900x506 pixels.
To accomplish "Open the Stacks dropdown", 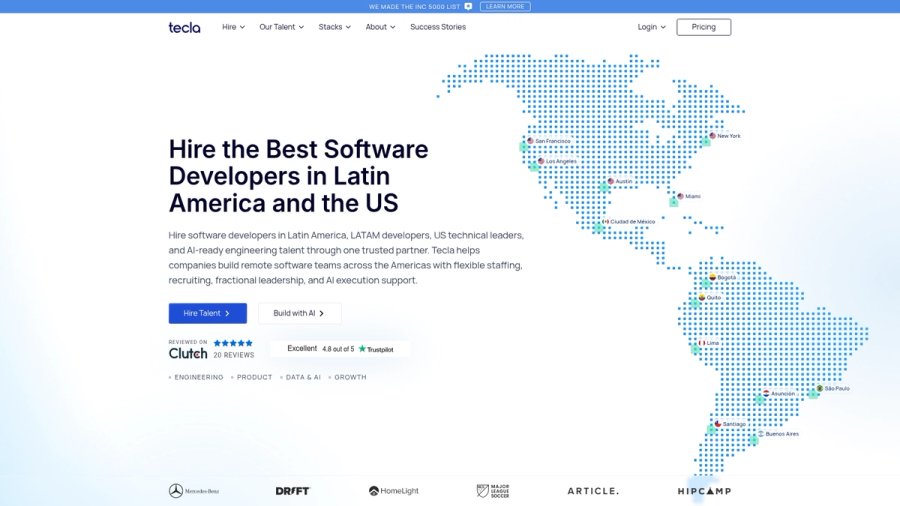I will click(x=335, y=27).
